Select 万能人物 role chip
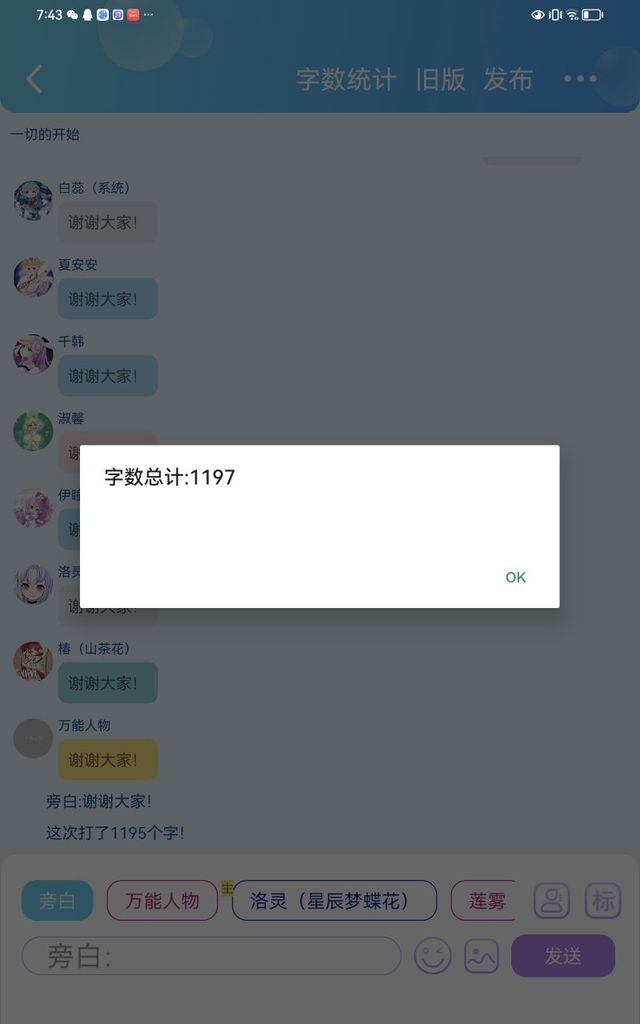This screenshot has height=1024, width=640. pyautogui.click(x=162, y=901)
